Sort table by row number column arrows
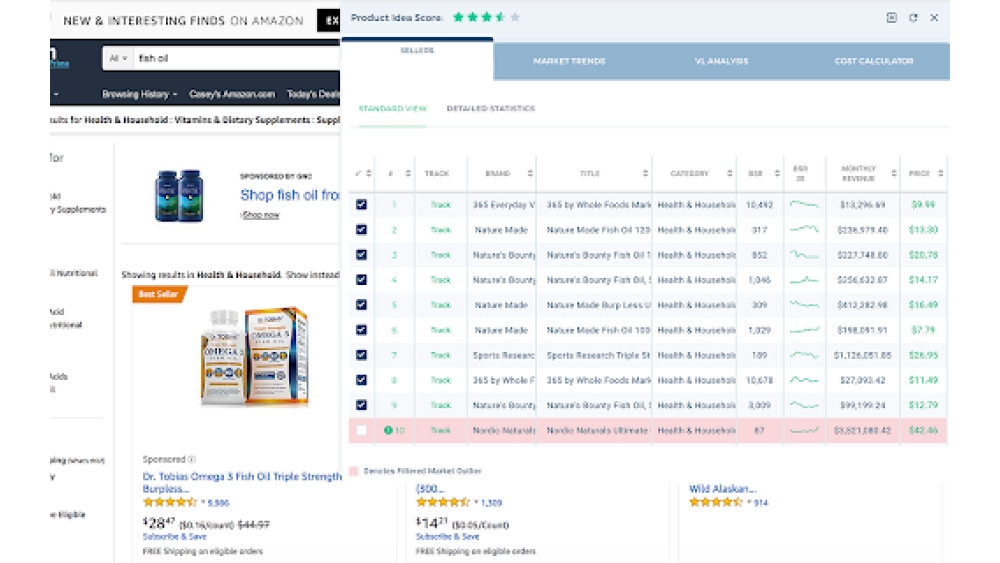 pyautogui.click(x=408, y=173)
